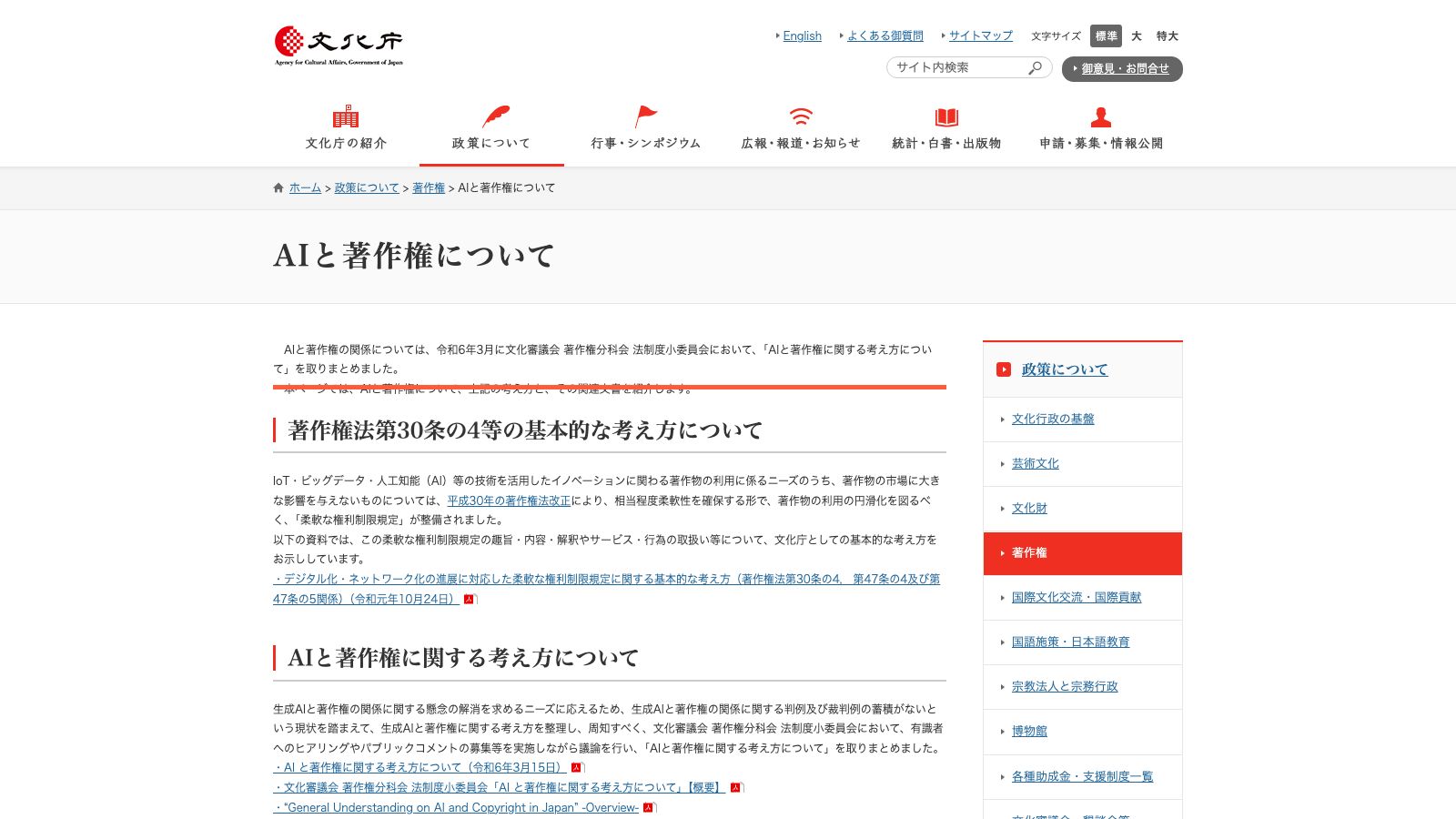Click the magnifier search icon in the search box

coord(1035,68)
